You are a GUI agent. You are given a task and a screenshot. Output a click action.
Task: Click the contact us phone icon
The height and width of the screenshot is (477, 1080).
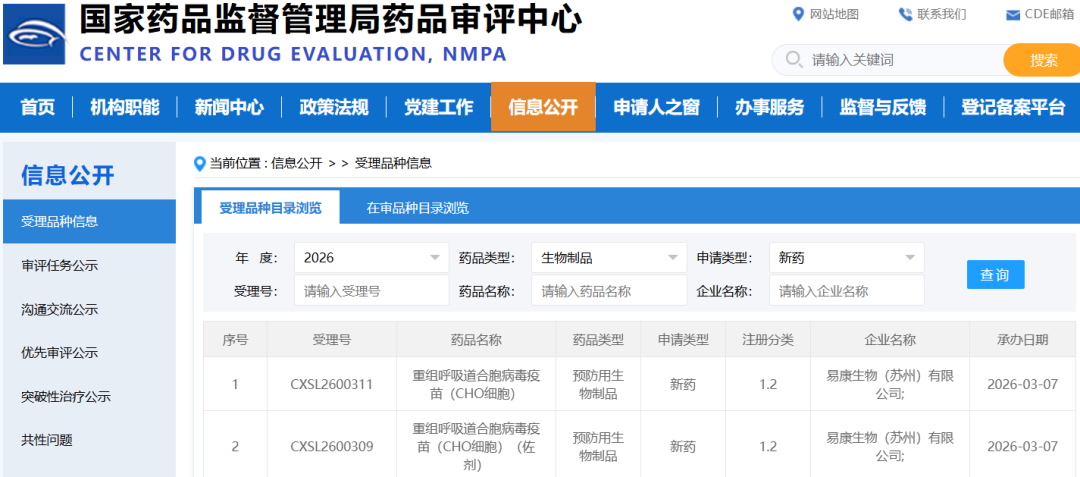coord(905,14)
